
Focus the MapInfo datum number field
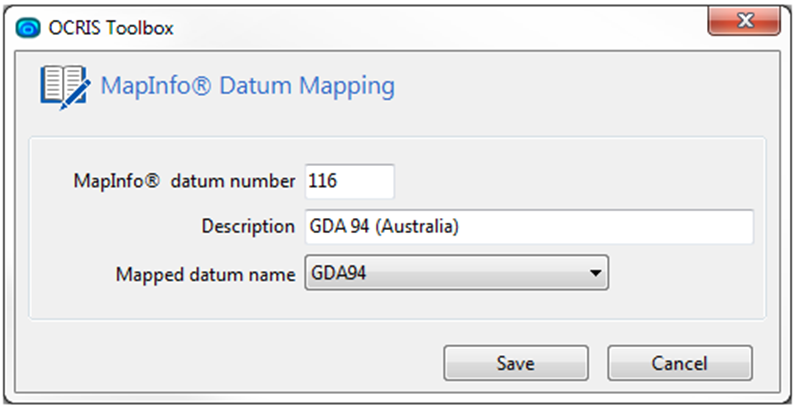[x=349, y=181]
